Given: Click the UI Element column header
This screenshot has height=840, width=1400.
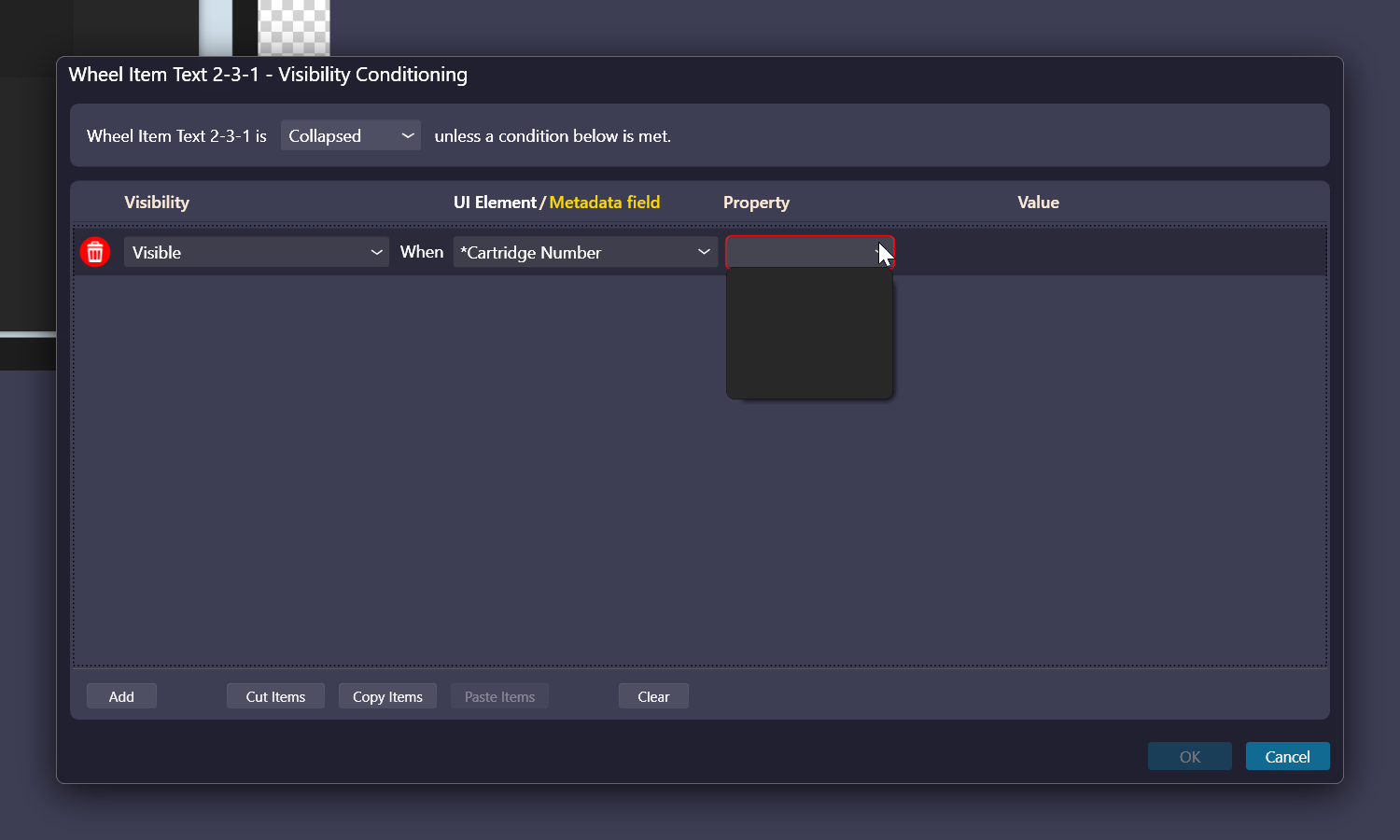Looking at the screenshot, I should [495, 203].
